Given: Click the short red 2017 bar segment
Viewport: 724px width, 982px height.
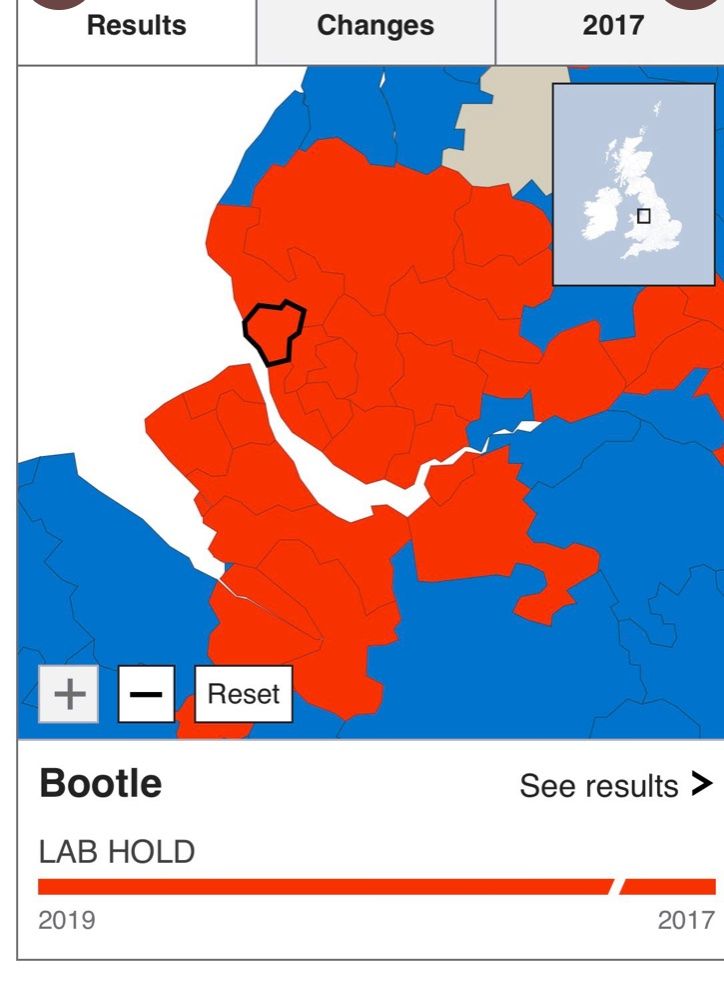Looking at the screenshot, I should coord(670,887).
